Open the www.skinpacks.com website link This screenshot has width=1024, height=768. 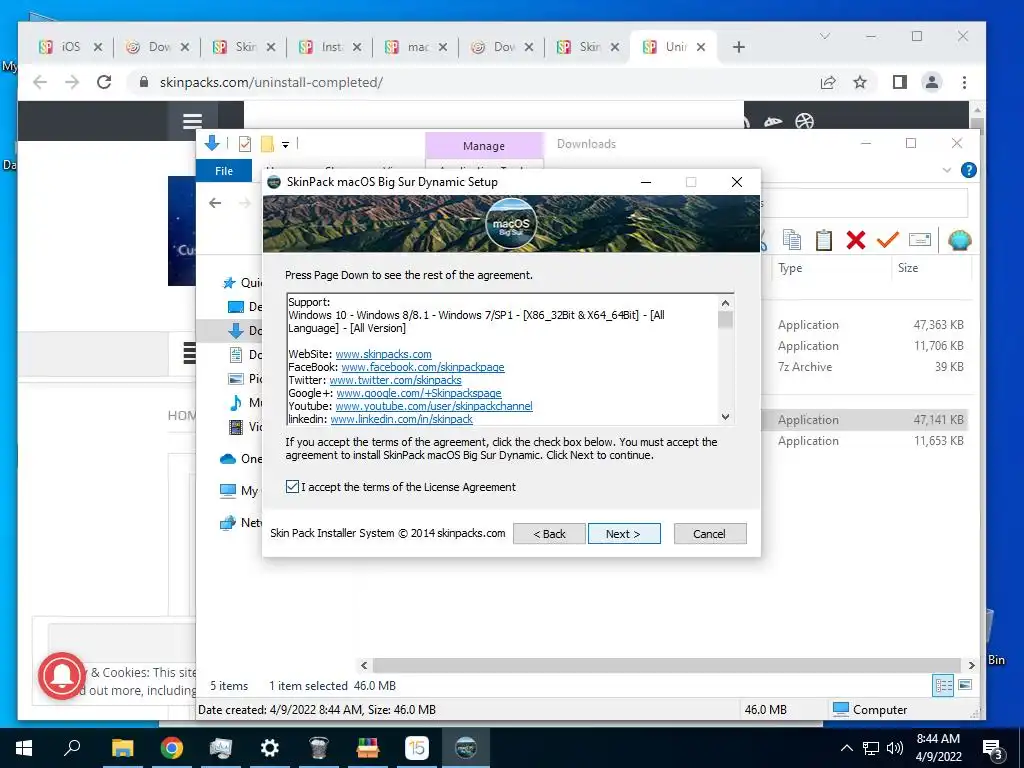383,354
